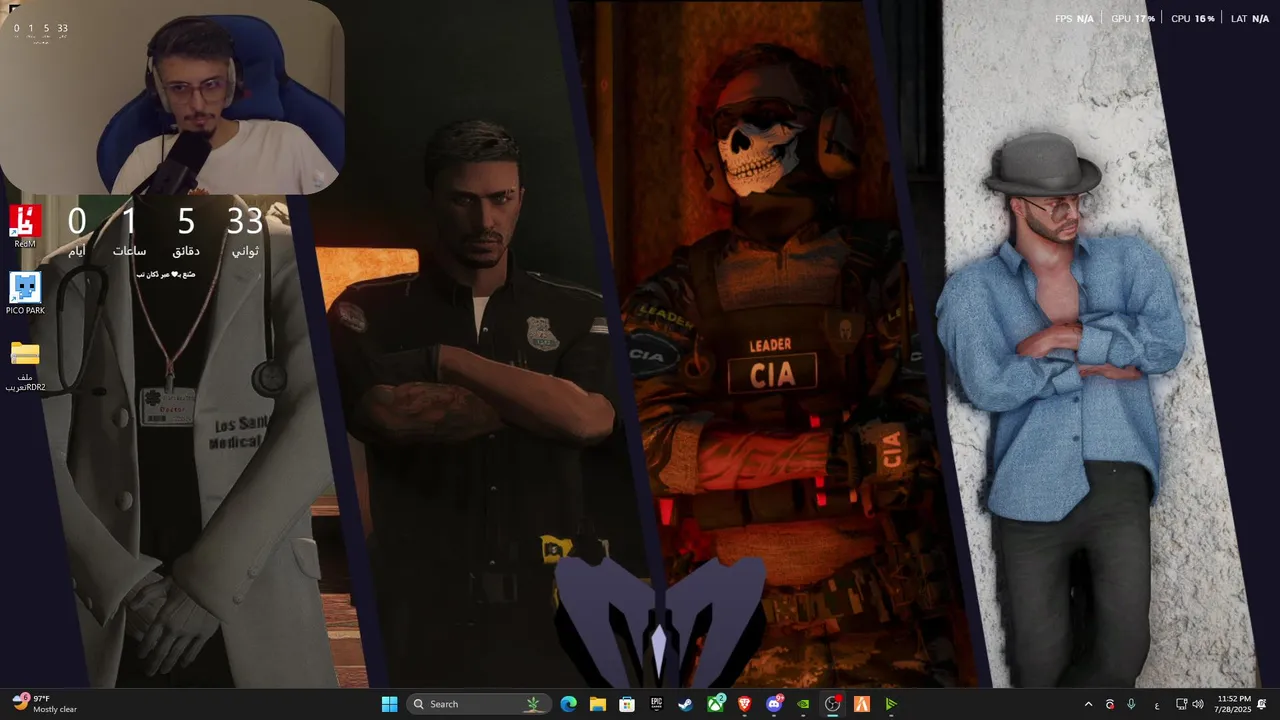Open the clock showing 11:52 PM
1280x720 pixels.
1234,704
